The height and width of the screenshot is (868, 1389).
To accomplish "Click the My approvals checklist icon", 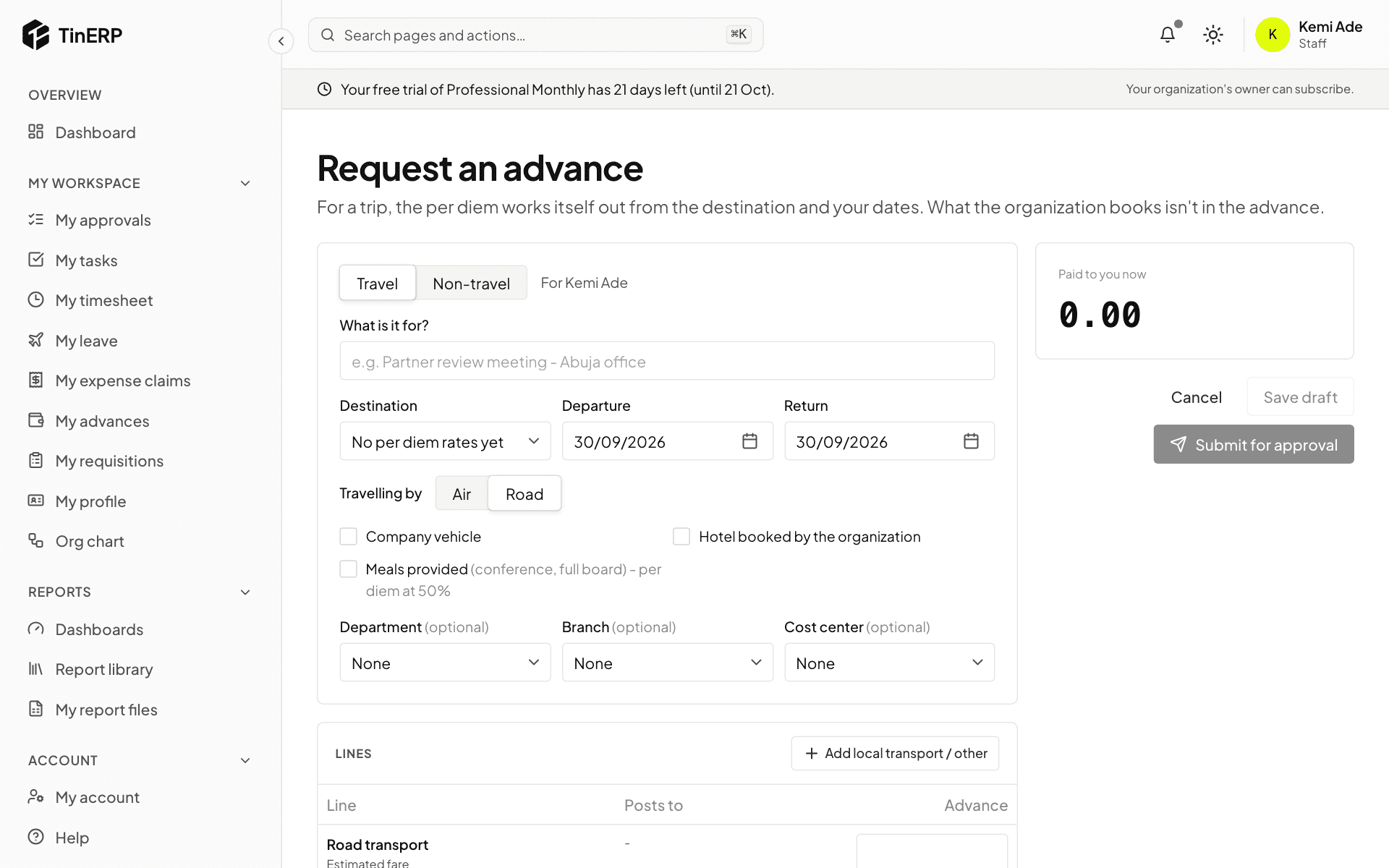I will coord(35,219).
